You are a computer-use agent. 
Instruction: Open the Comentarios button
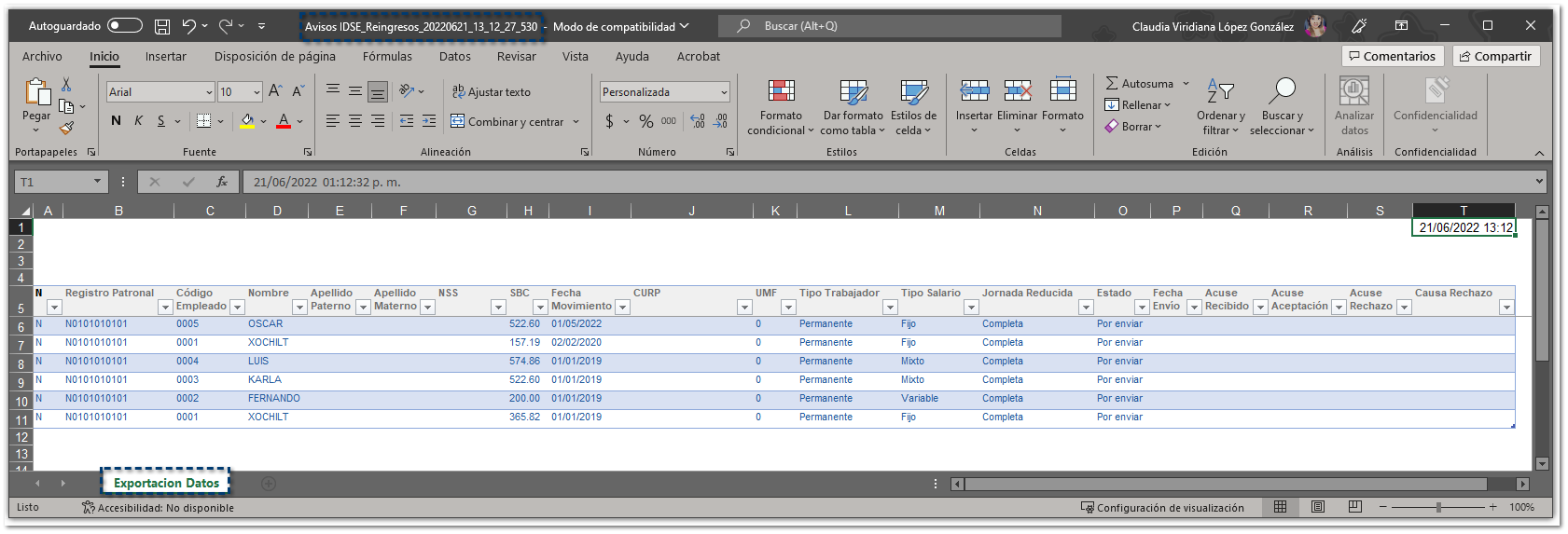[x=1392, y=57]
